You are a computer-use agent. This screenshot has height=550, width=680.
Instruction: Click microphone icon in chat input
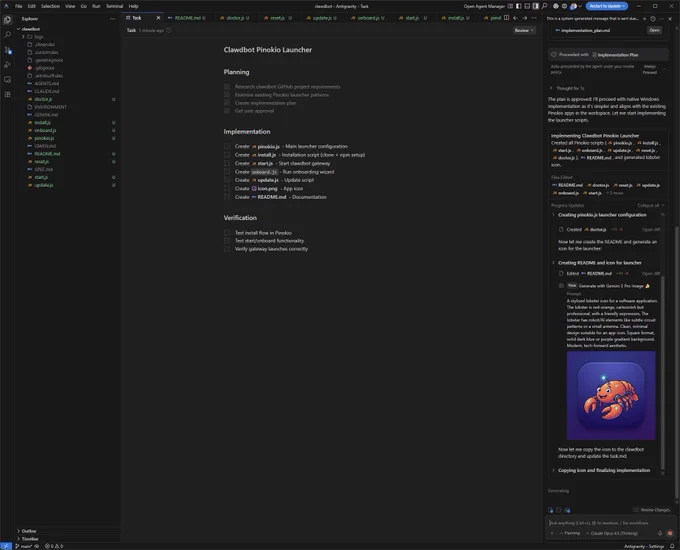pos(660,533)
